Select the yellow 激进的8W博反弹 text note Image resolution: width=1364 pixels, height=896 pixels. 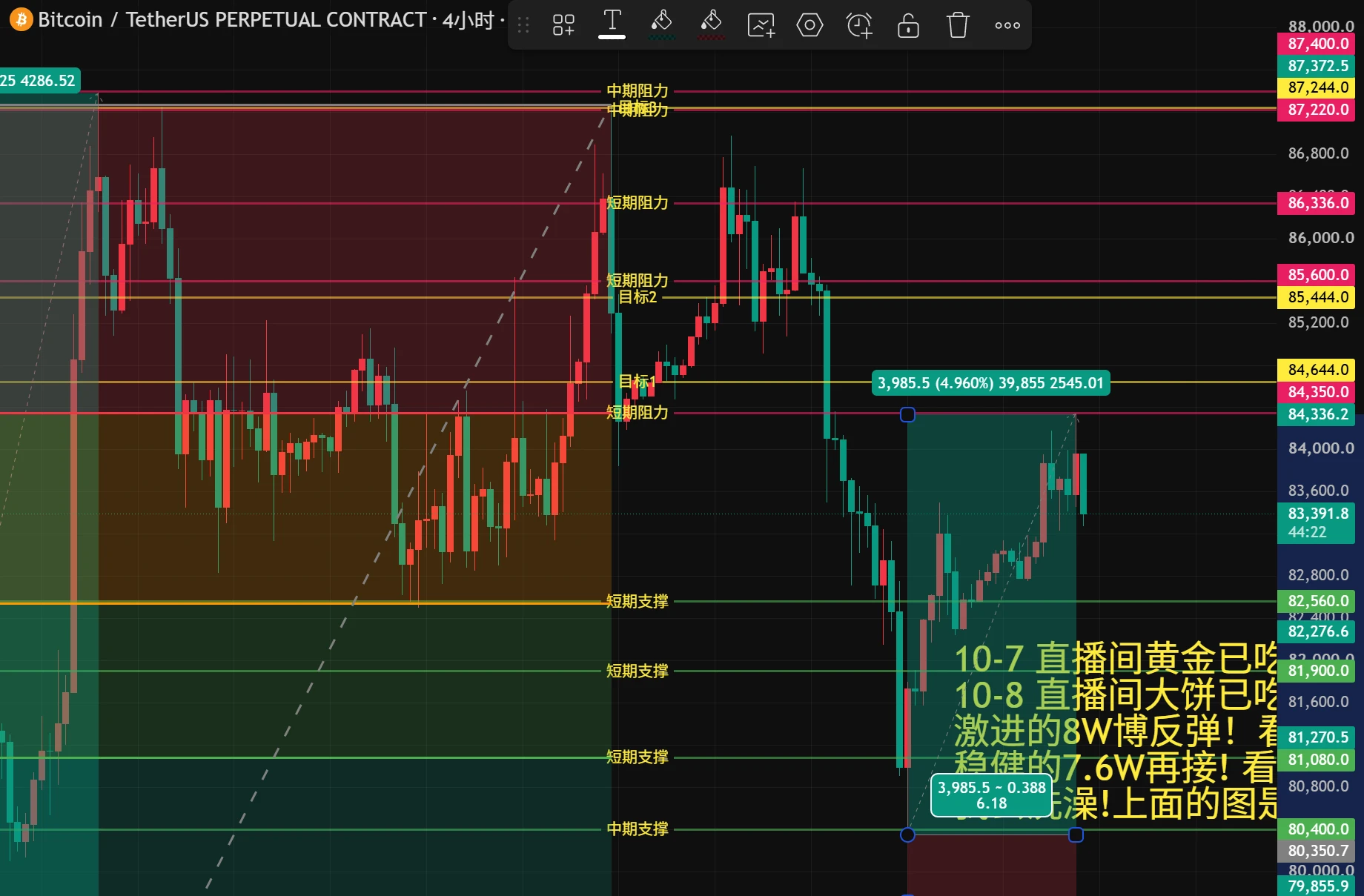point(1114,731)
